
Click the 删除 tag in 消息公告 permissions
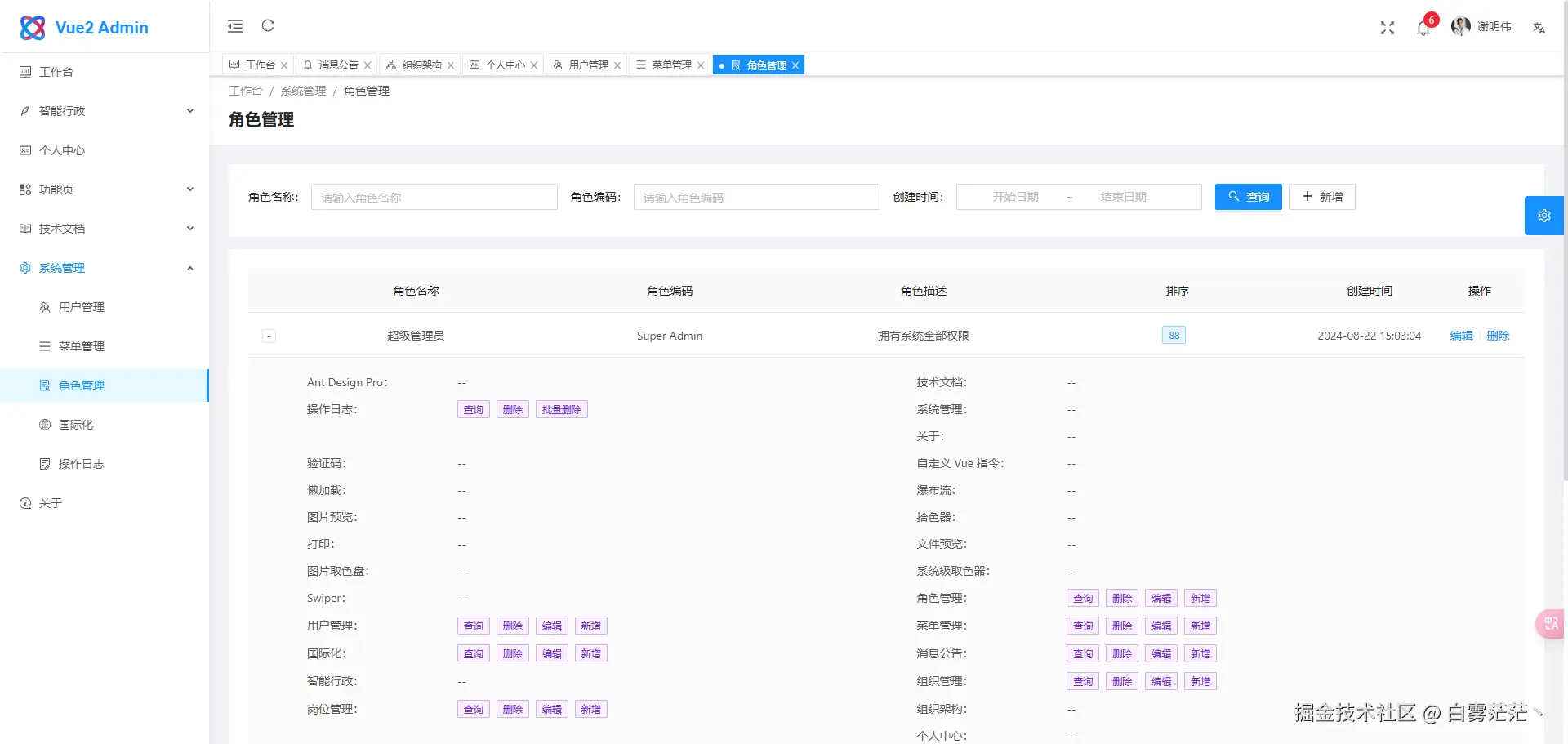[1122, 653]
